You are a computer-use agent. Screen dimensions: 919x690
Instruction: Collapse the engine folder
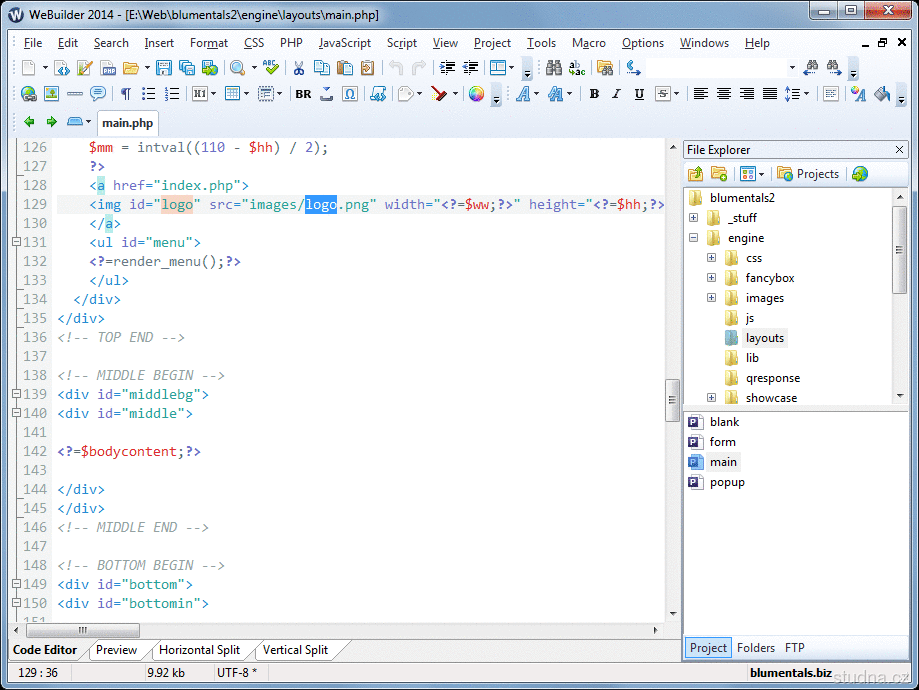693,238
